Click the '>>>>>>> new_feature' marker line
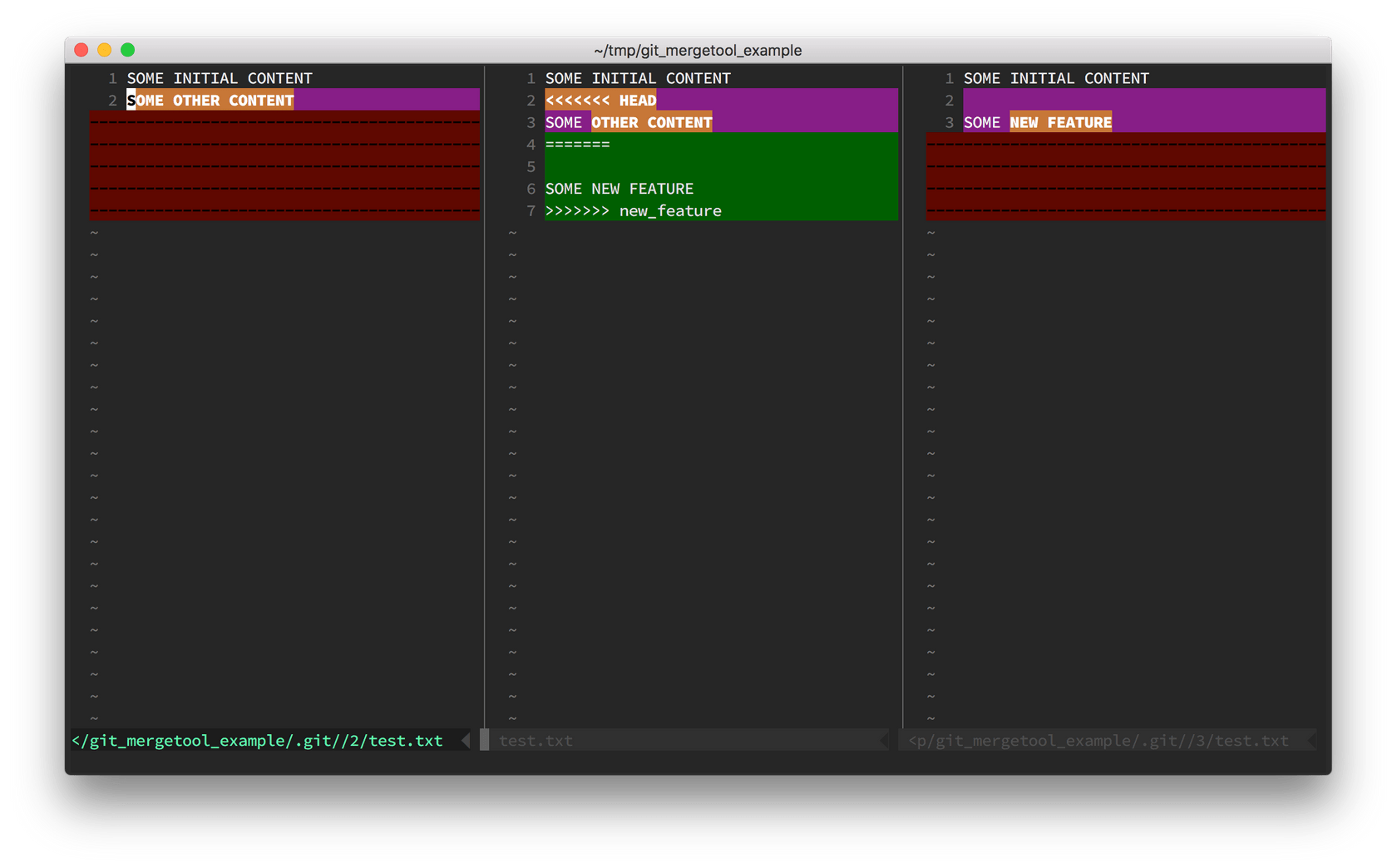Screen dimensions: 1397x868 point(634,211)
